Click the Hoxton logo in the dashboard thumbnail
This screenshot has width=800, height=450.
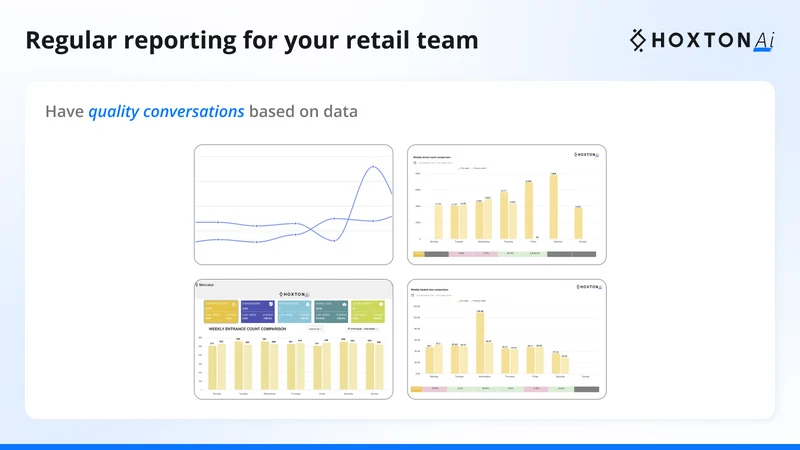pos(294,294)
